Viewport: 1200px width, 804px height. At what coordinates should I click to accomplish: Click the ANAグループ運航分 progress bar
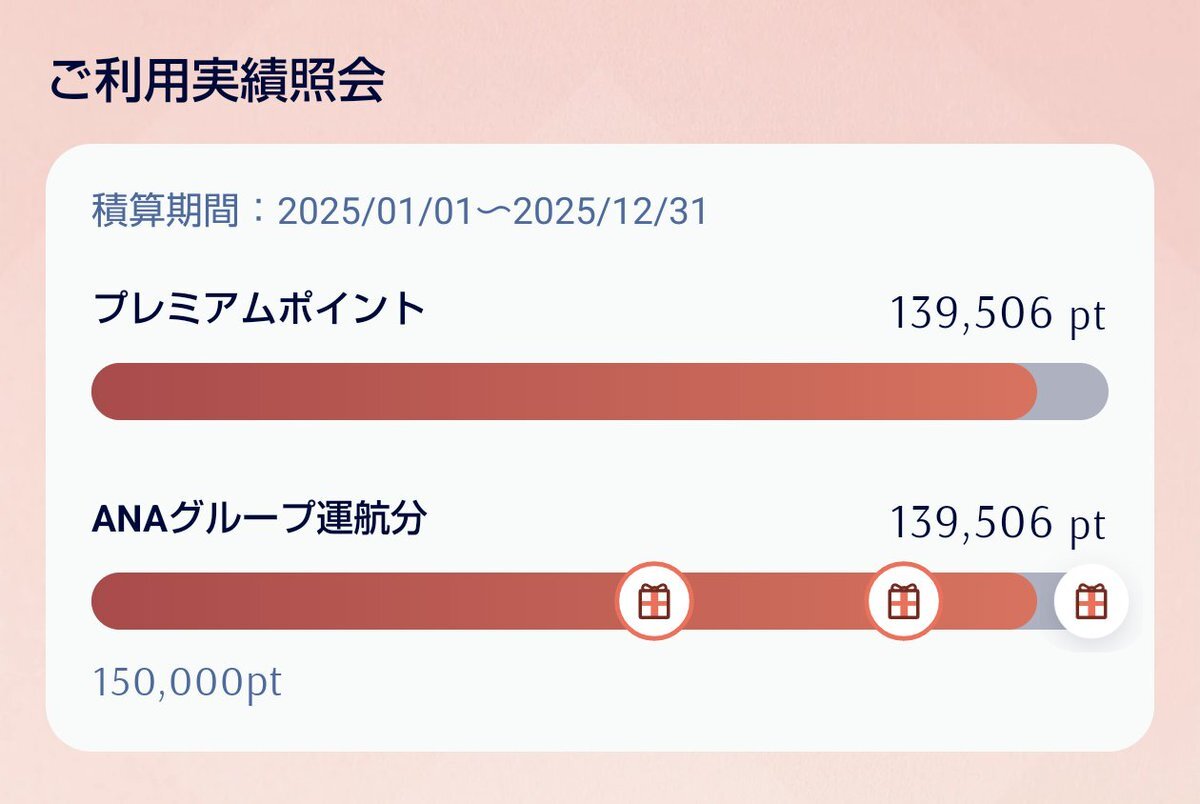[x=599, y=601]
